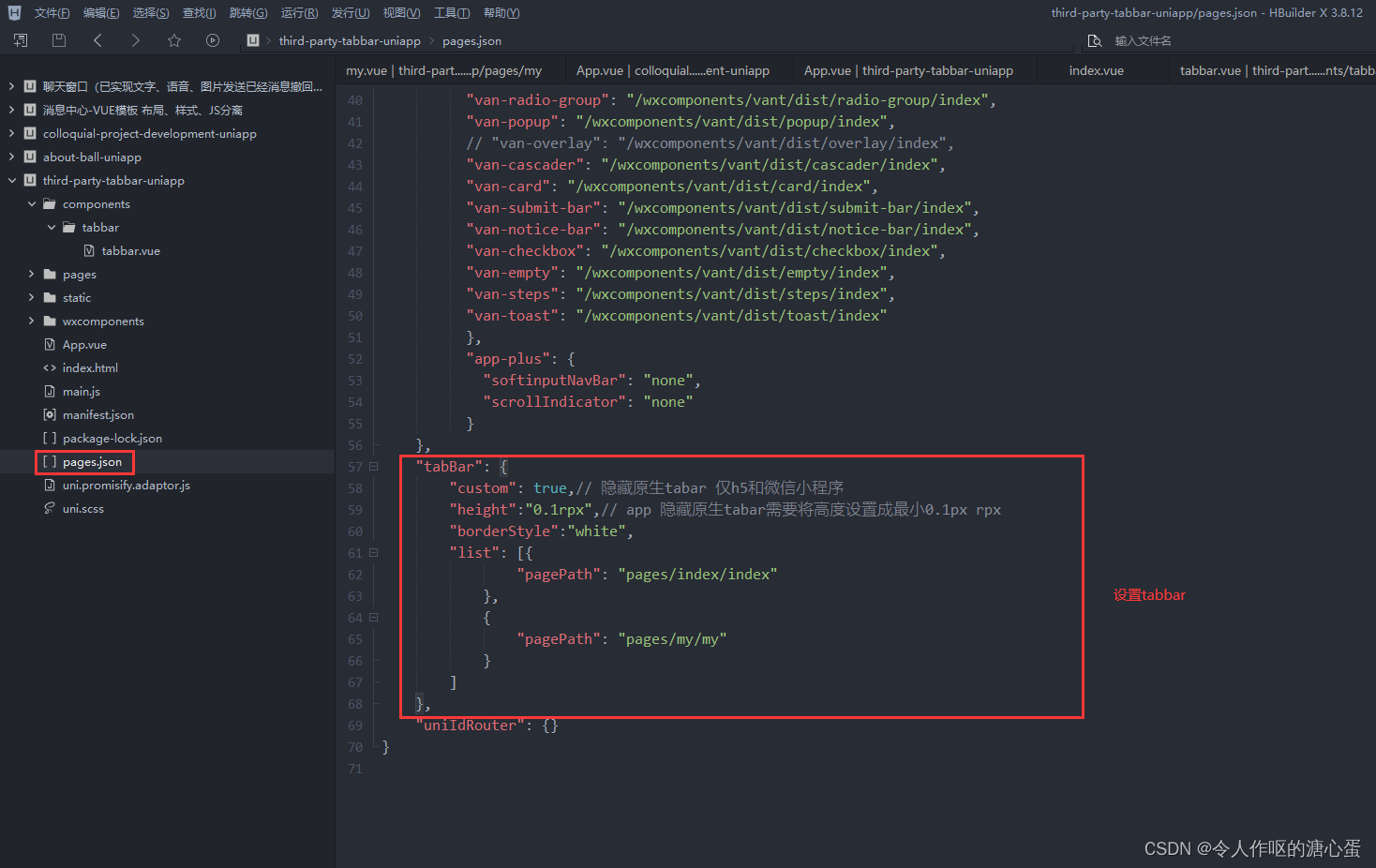1376x868 pixels.
Task: Switch to App.vue colloquial tab
Action: point(673,70)
